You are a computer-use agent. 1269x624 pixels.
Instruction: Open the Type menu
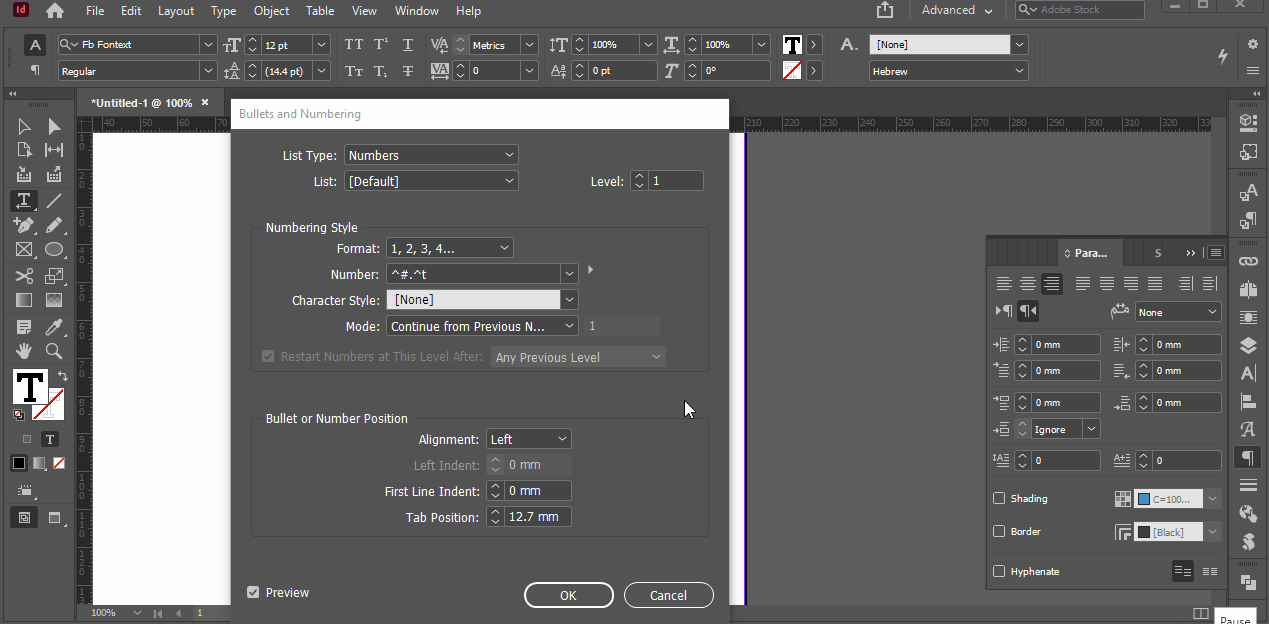(x=223, y=11)
